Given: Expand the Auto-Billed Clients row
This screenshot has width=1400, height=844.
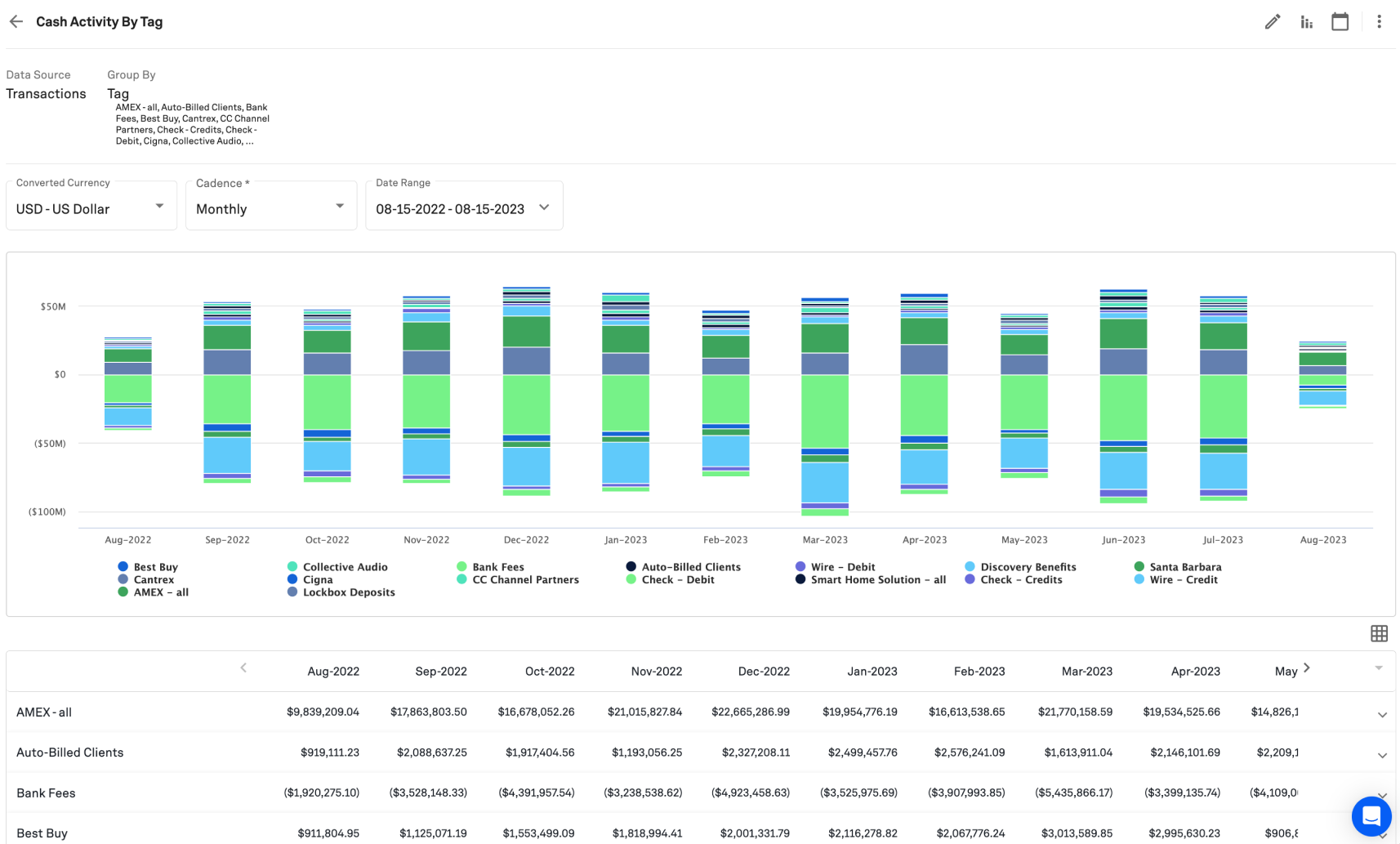Looking at the screenshot, I should coord(1382,755).
